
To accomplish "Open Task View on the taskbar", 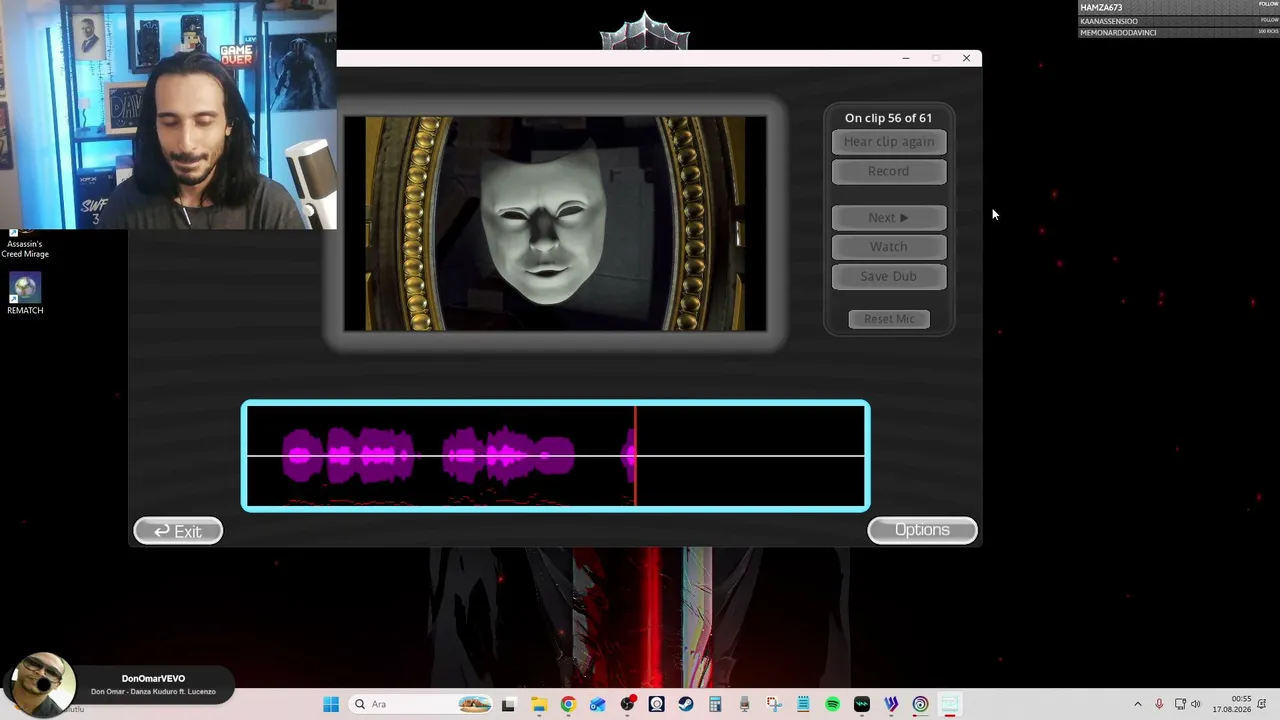I will point(508,704).
